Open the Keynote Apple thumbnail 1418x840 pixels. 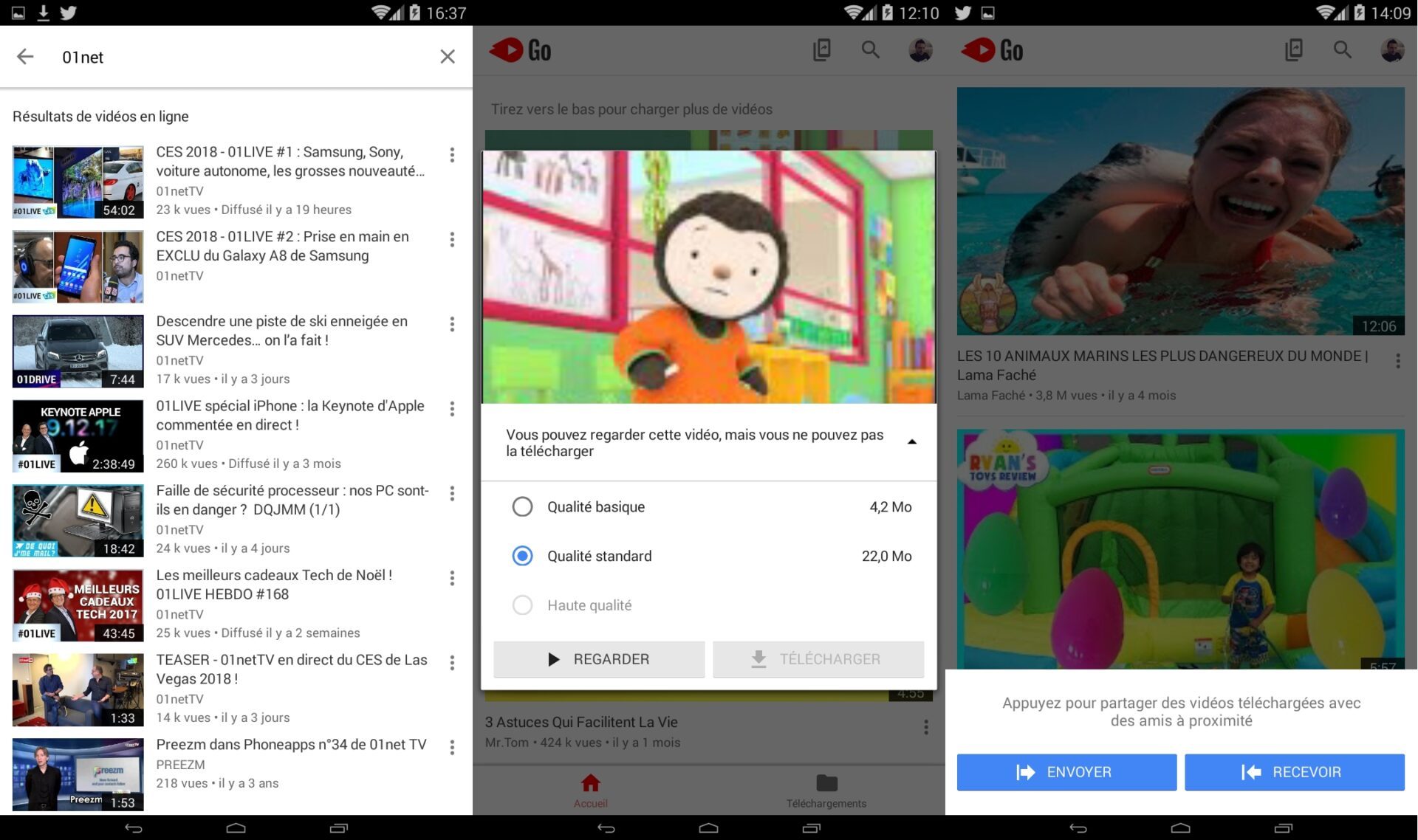78,436
